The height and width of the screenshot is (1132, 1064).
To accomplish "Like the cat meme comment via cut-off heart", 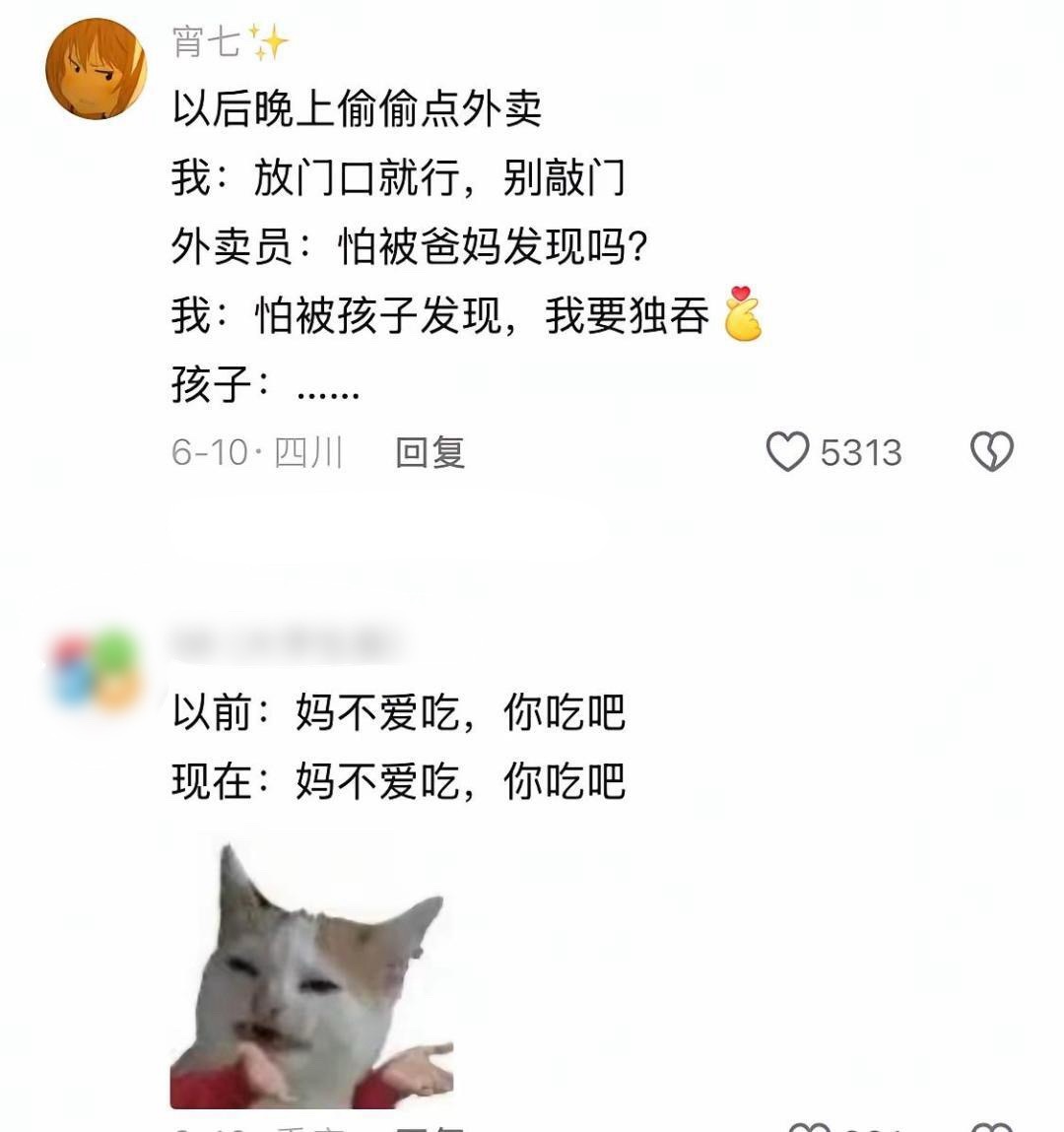I will (x=810, y=1128).
